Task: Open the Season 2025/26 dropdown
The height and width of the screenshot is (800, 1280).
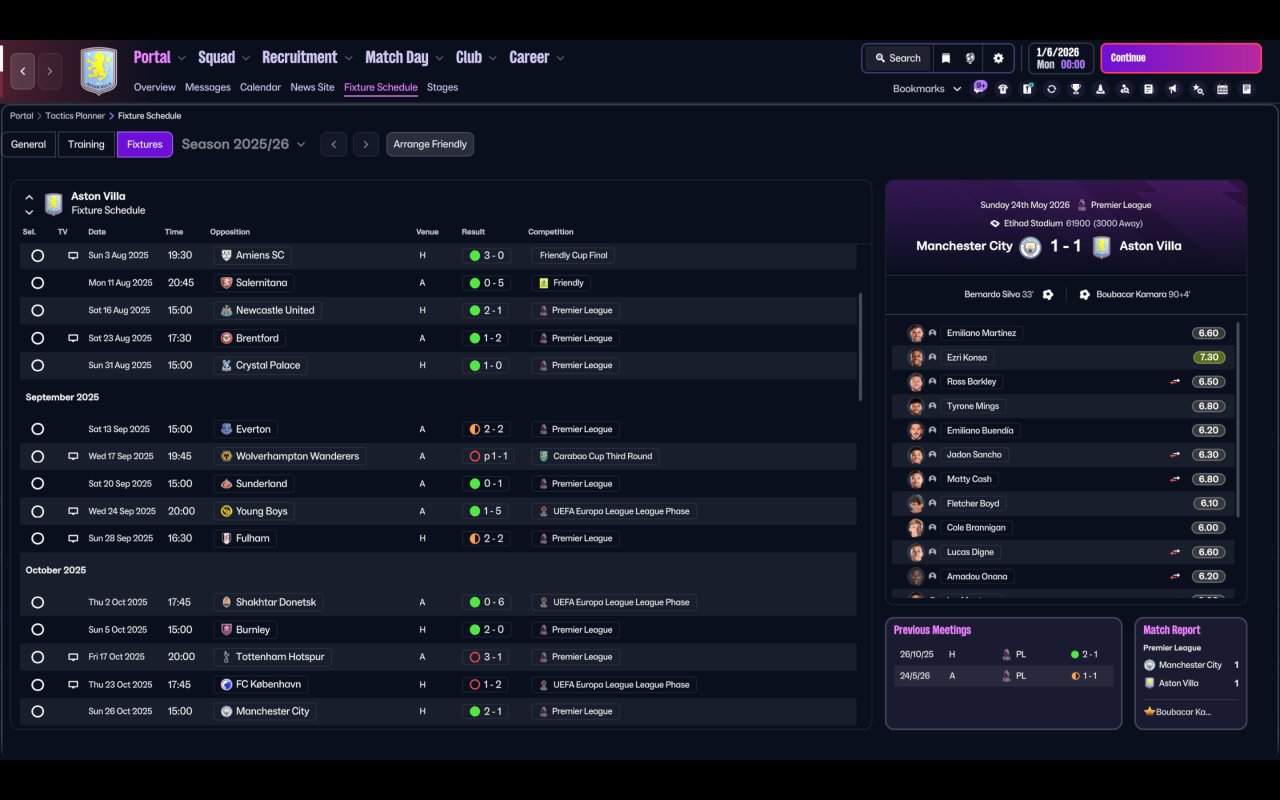Action: [244, 145]
